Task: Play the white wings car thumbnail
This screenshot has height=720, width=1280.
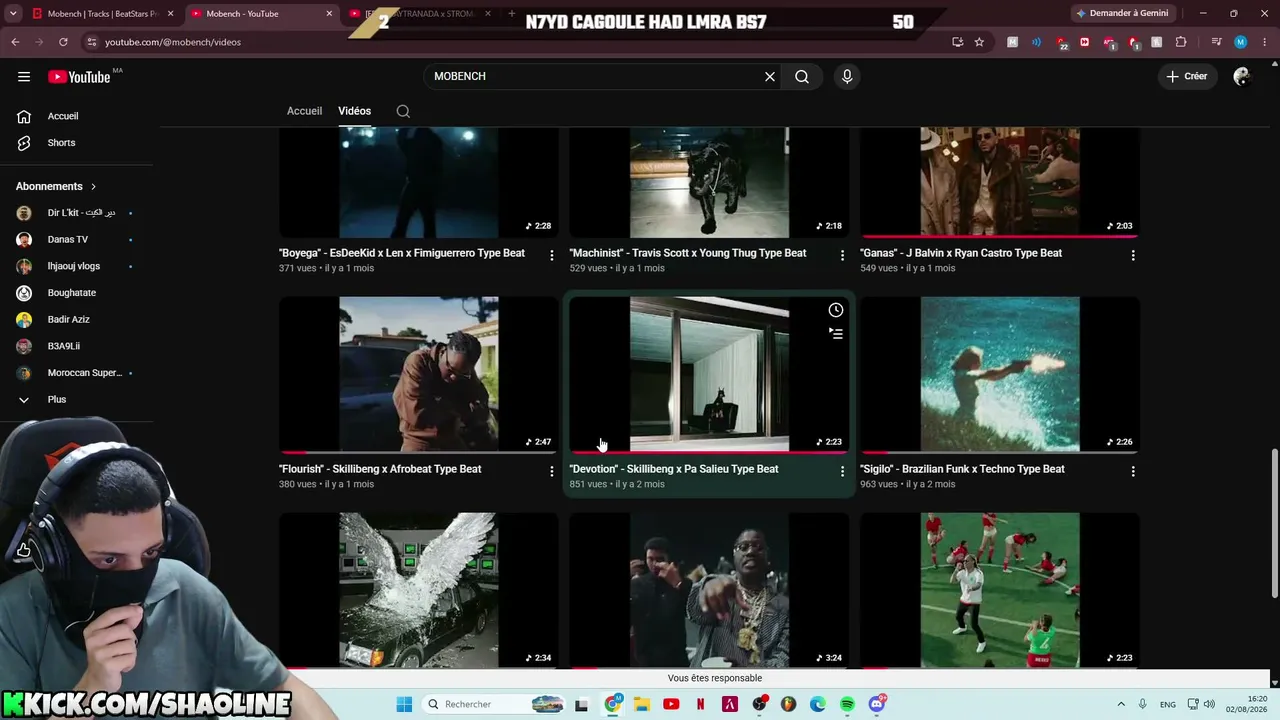Action: 419,590
